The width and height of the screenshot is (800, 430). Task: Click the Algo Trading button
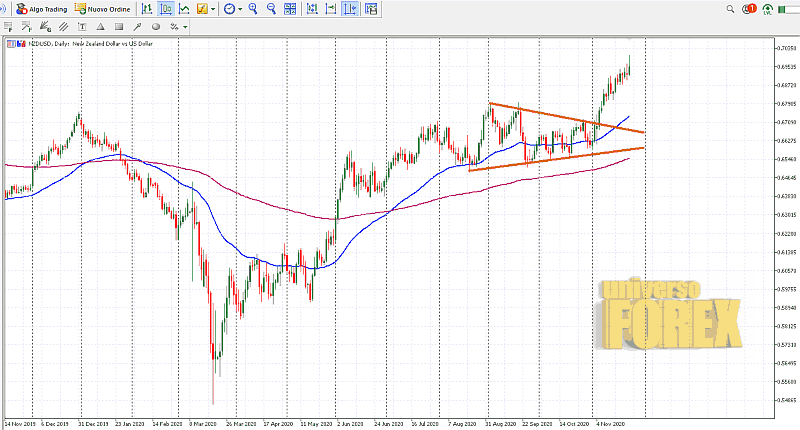pyautogui.click(x=42, y=9)
